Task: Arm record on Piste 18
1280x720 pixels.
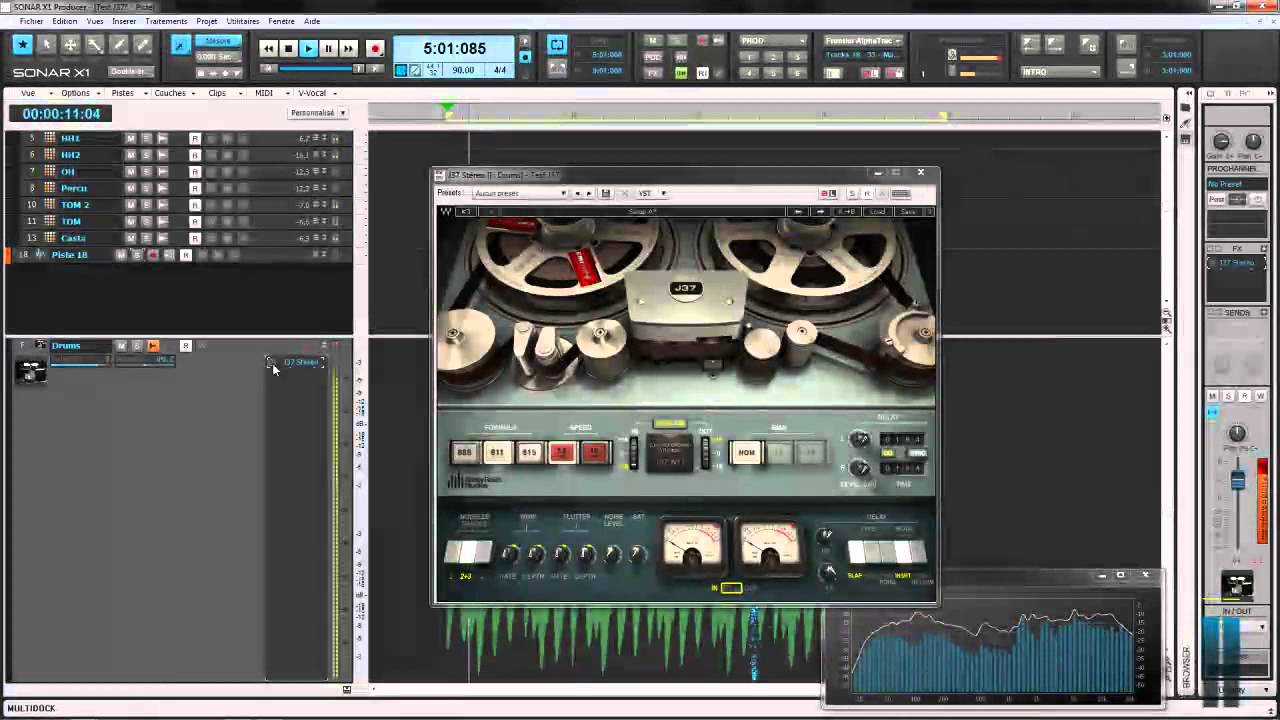Action: (x=153, y=255)
